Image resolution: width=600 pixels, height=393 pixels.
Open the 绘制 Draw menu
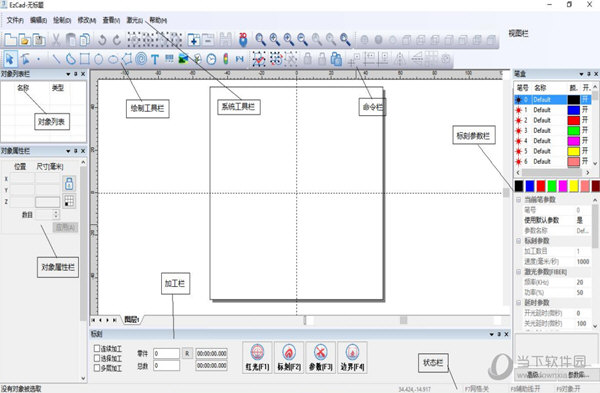click(62, 20)
